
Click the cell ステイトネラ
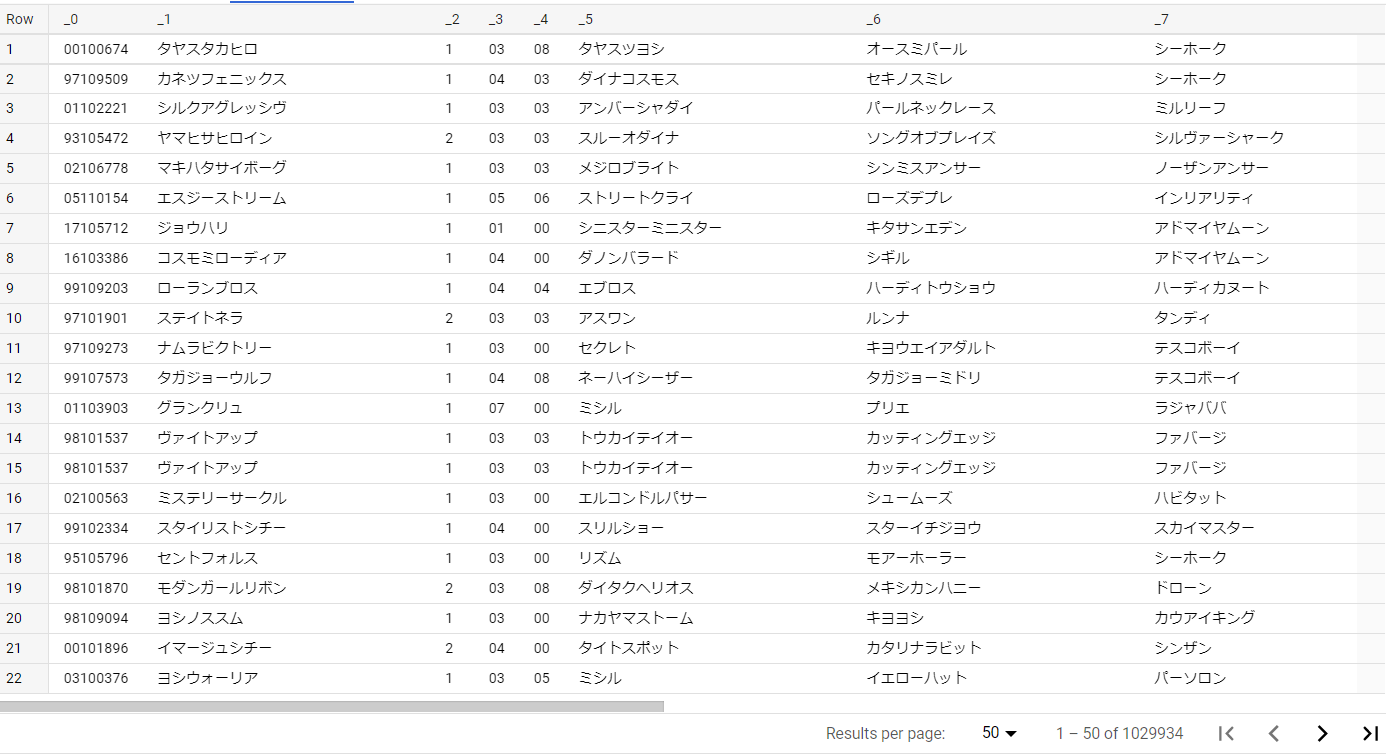coord(200,318)
